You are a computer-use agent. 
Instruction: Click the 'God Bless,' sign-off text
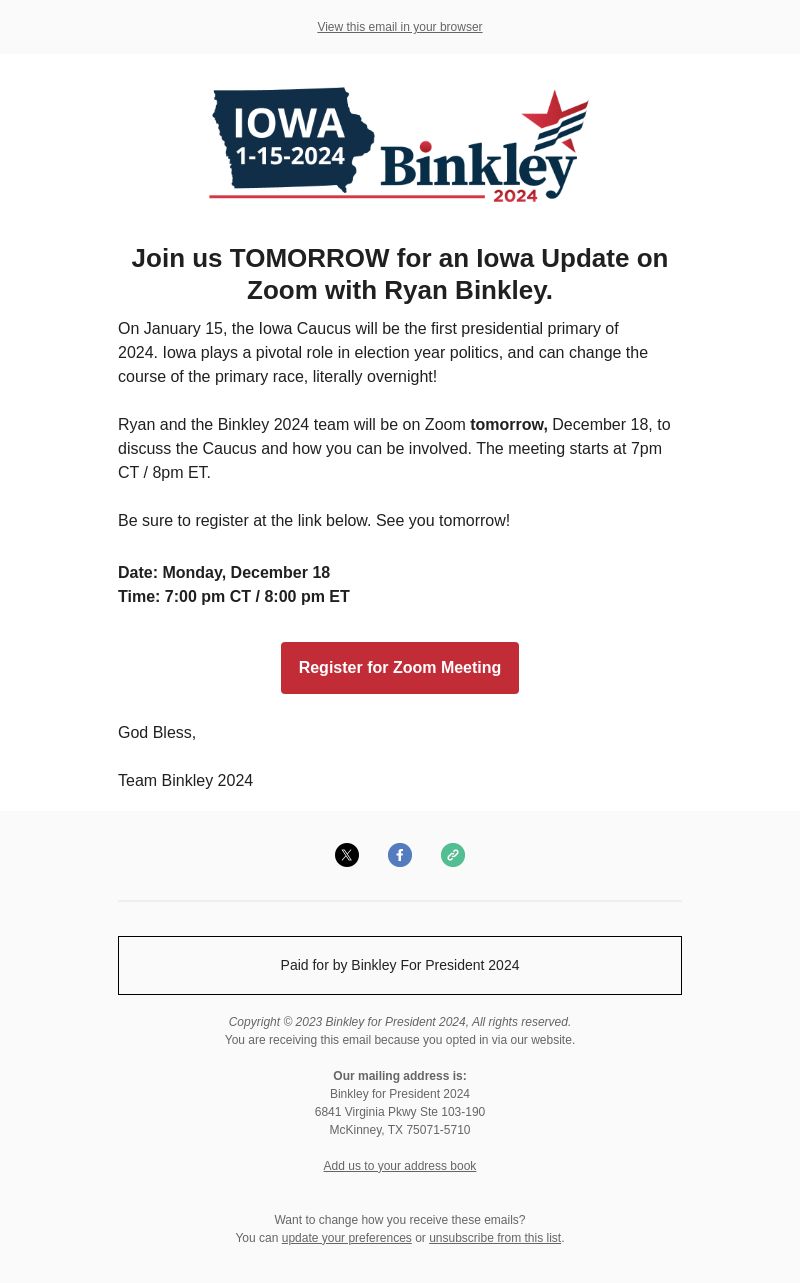[157, 733]
